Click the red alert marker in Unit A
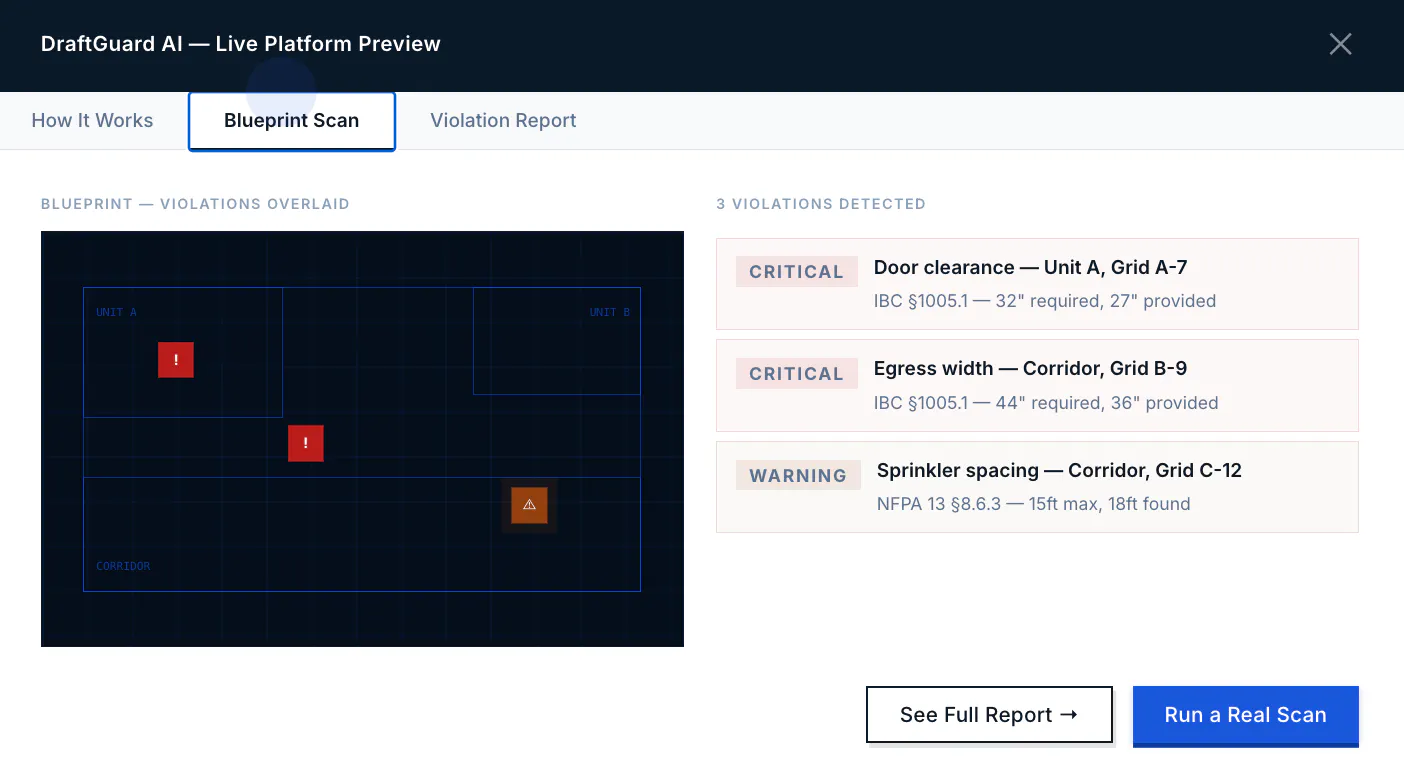 tap(176, 360)
